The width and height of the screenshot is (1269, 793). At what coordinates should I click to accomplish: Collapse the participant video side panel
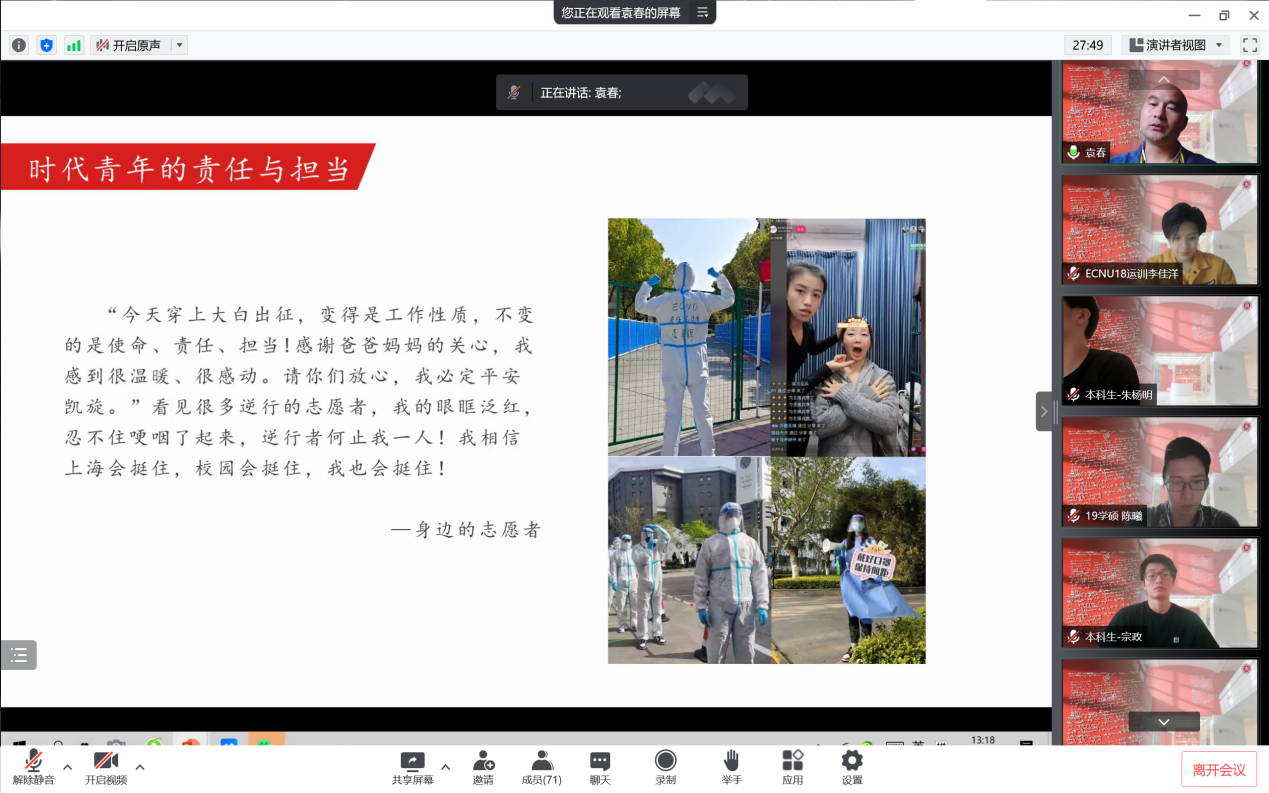[x=1044, y=411]
